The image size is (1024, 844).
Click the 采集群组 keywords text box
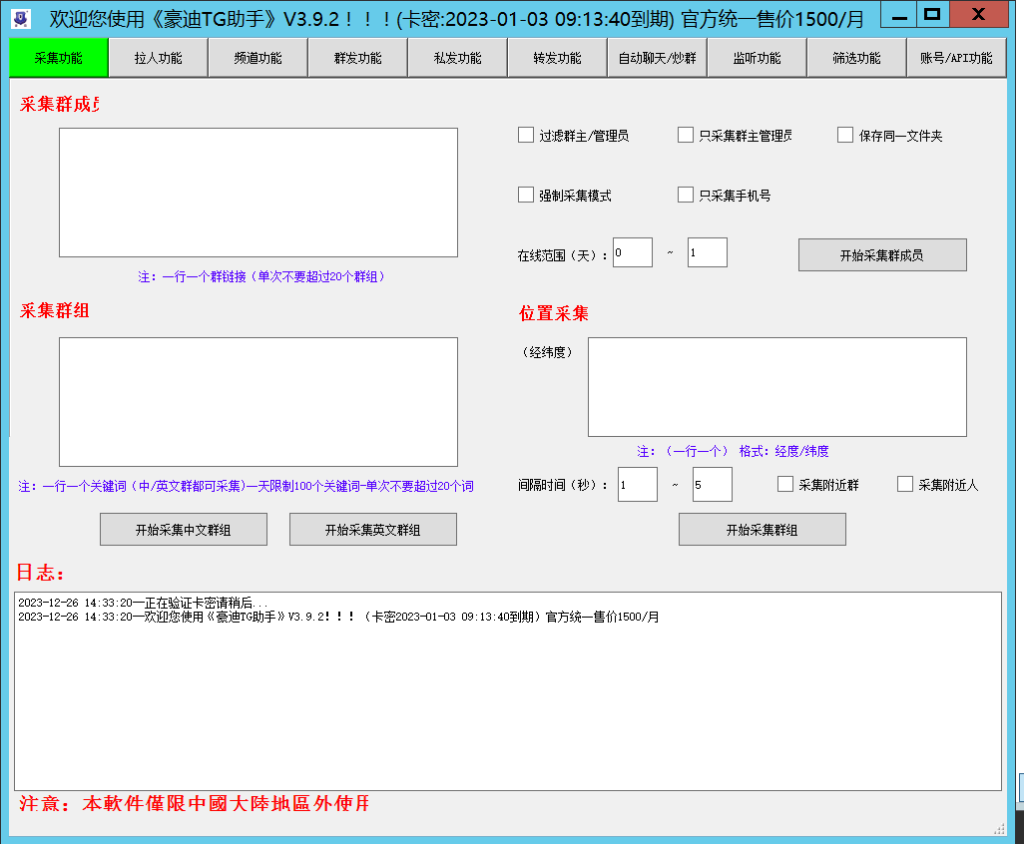[259, 402]
